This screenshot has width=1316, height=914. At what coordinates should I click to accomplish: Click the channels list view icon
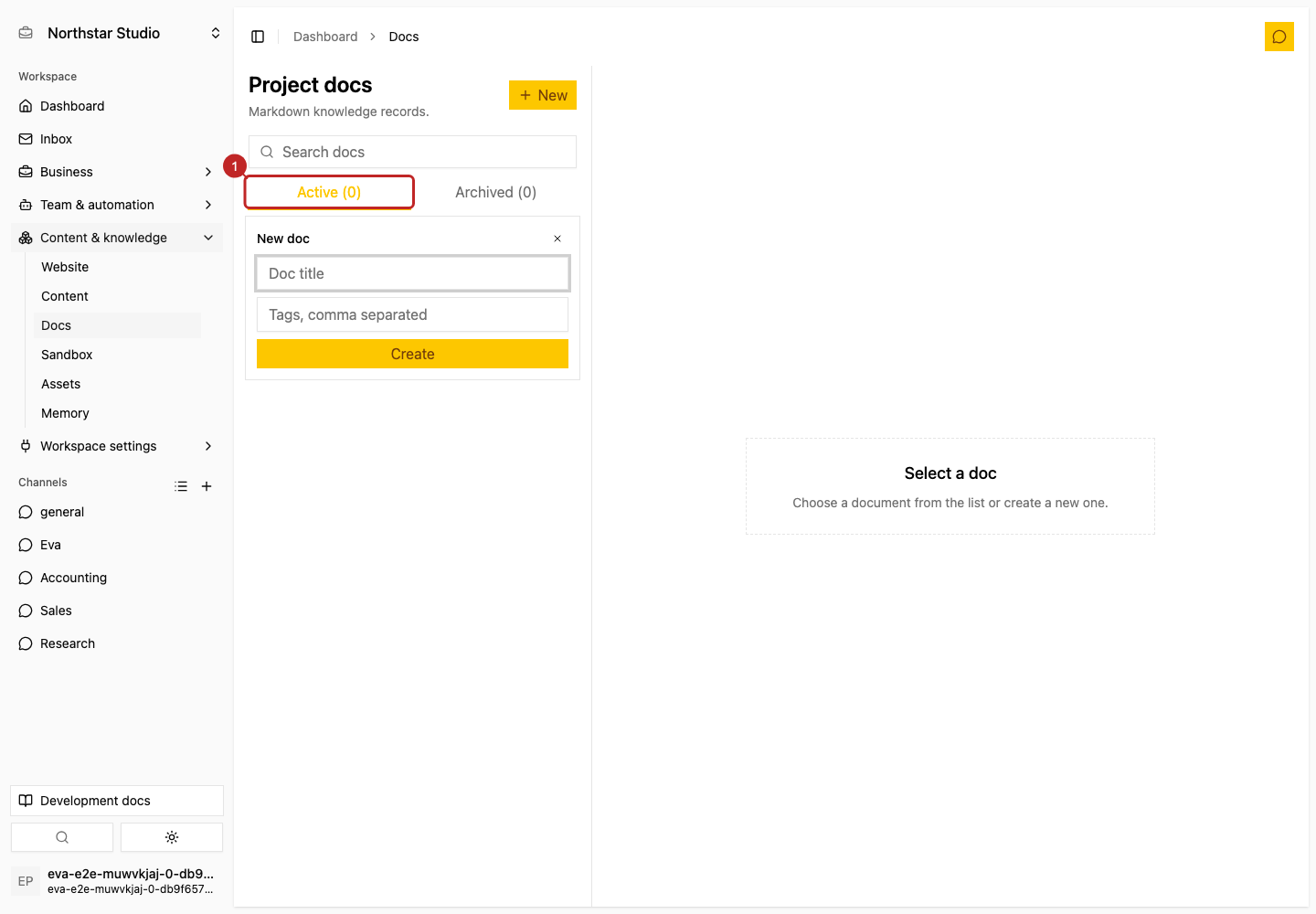(x=181, y=486)
